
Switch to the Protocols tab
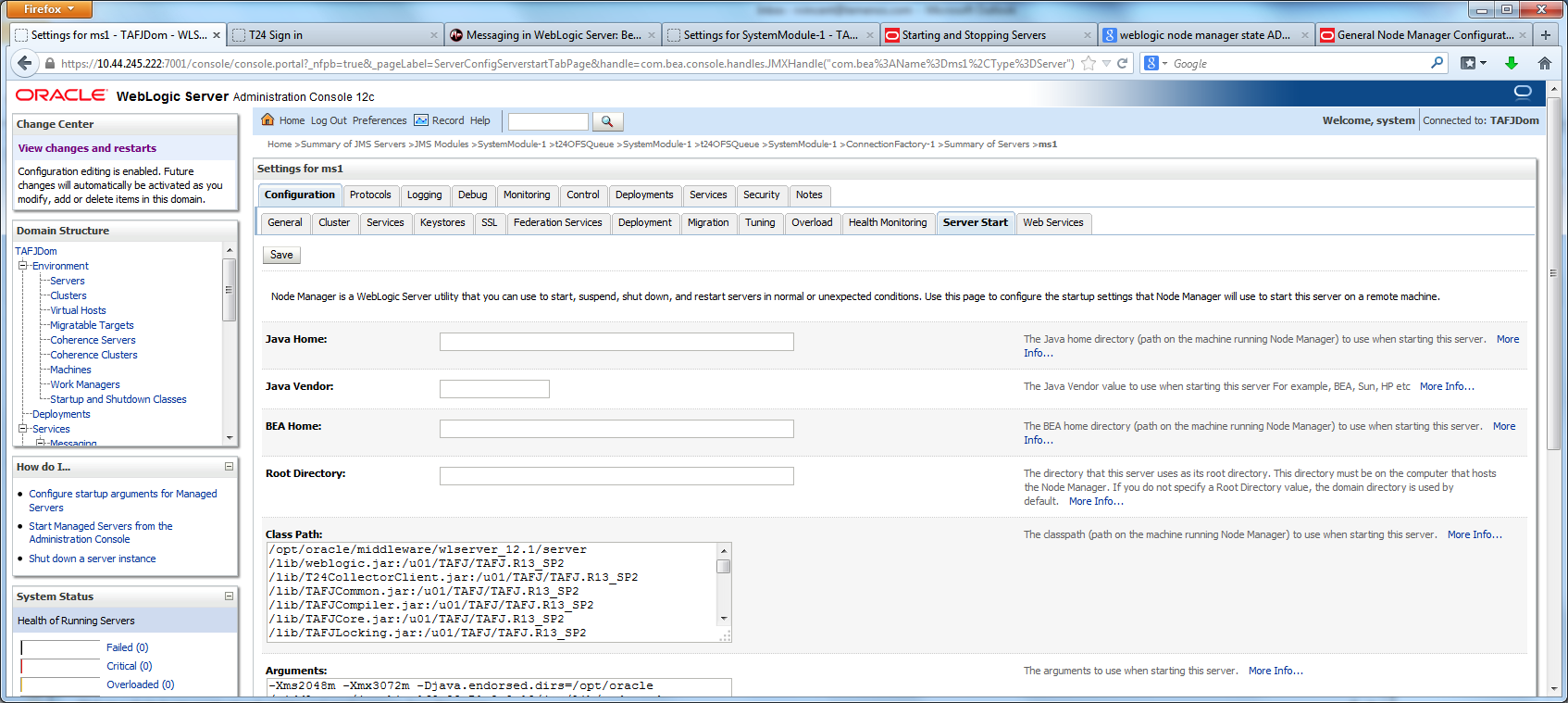click(370, 195)
